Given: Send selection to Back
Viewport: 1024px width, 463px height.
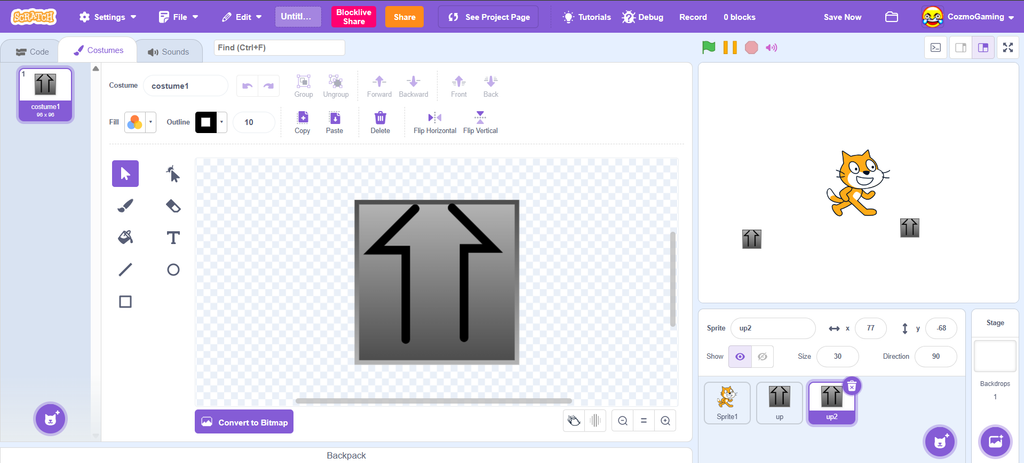Looking at the screenshot, I should coord(491,81).
